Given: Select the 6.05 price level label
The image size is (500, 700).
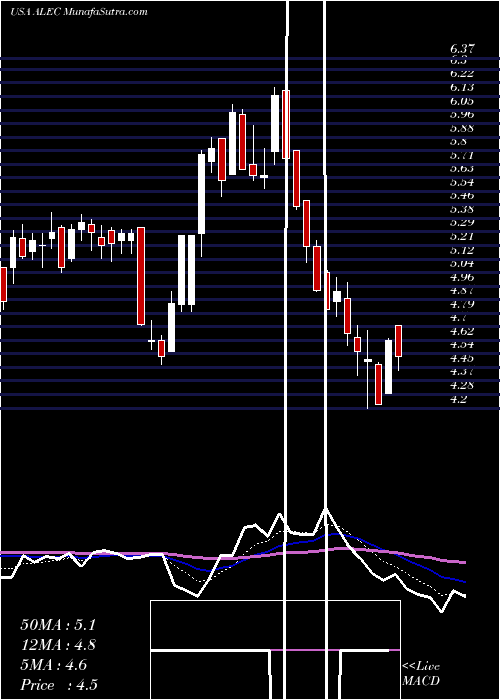Looking at the screenshot, I should [x=462, y=101].
